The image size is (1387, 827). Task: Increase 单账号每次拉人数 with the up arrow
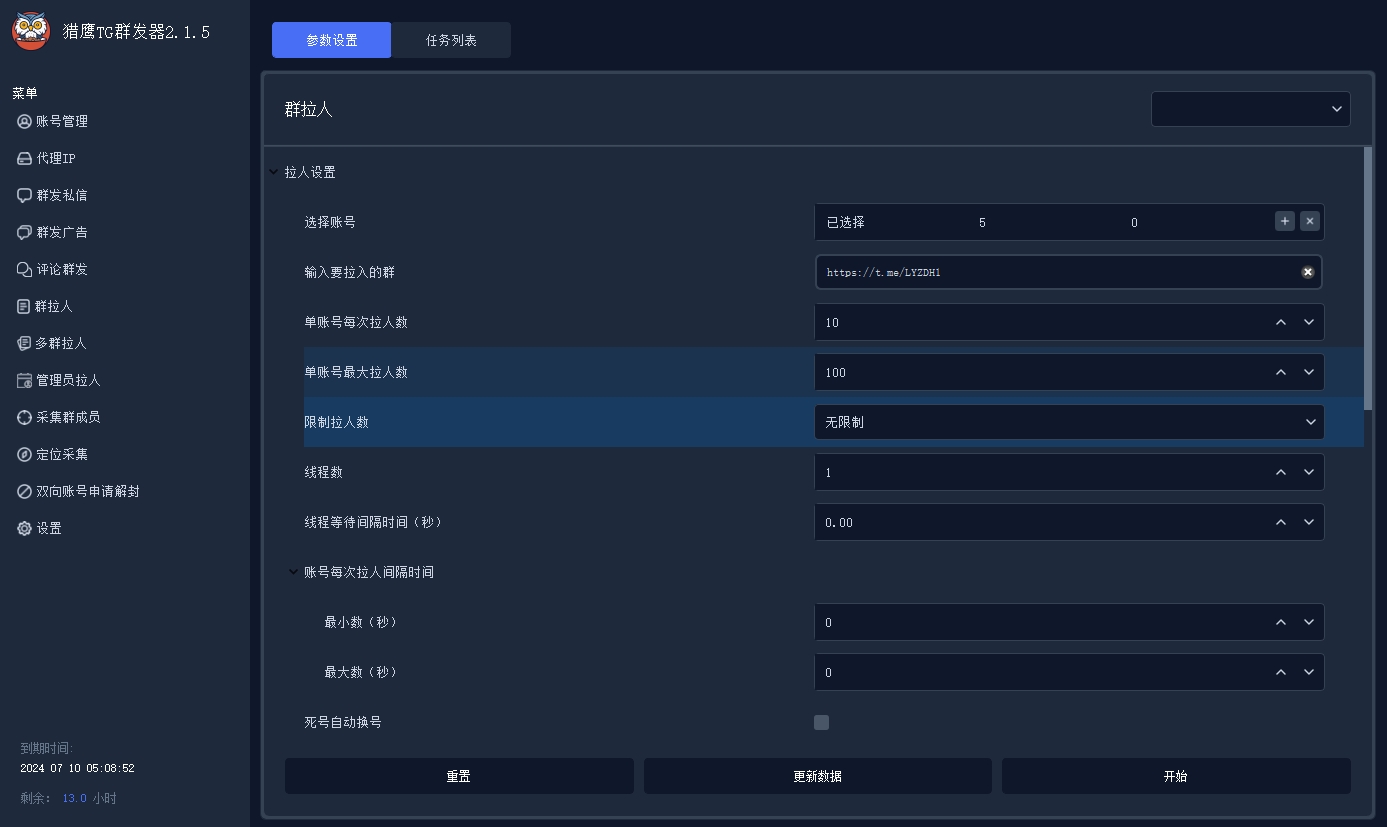pos(1281,322)
